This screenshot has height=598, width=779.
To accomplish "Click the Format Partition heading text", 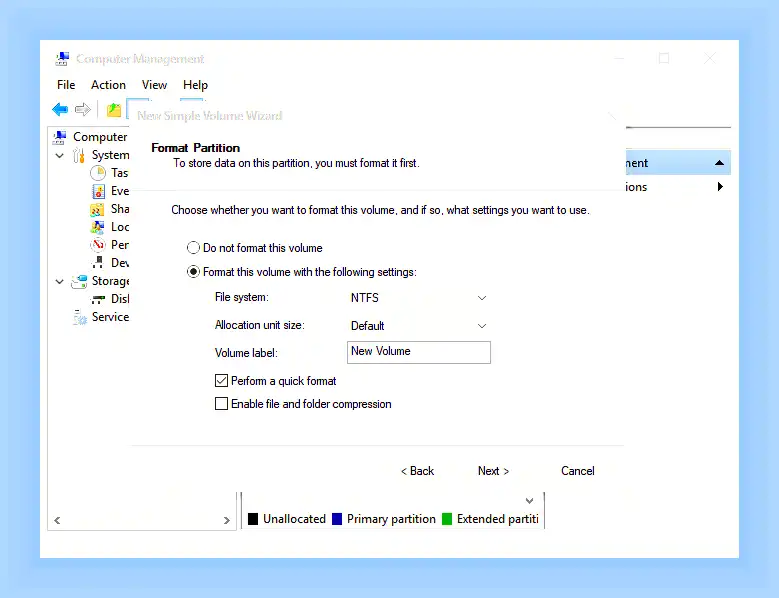I will [x=195, y=148].
